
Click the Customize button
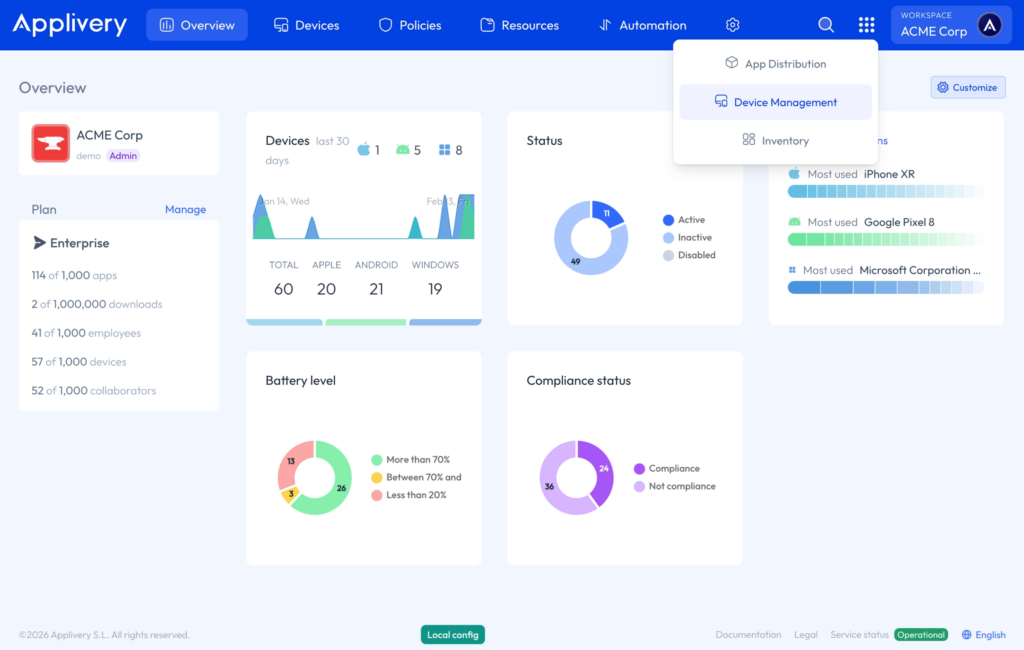967,87
